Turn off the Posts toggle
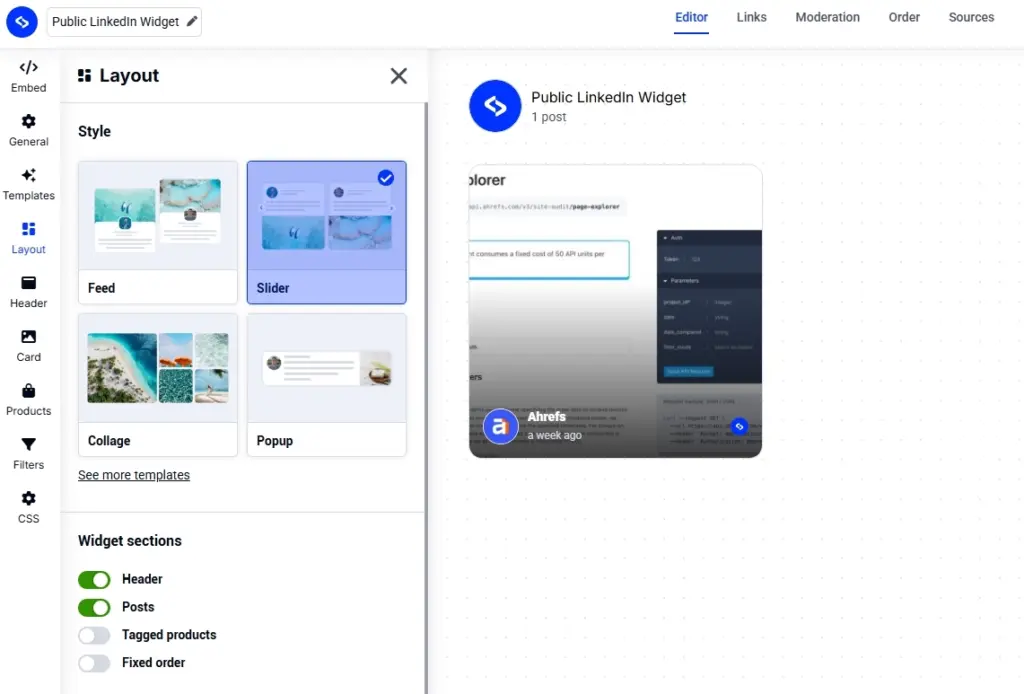Viewport: 1024px width, 694px height. point(94,607)
